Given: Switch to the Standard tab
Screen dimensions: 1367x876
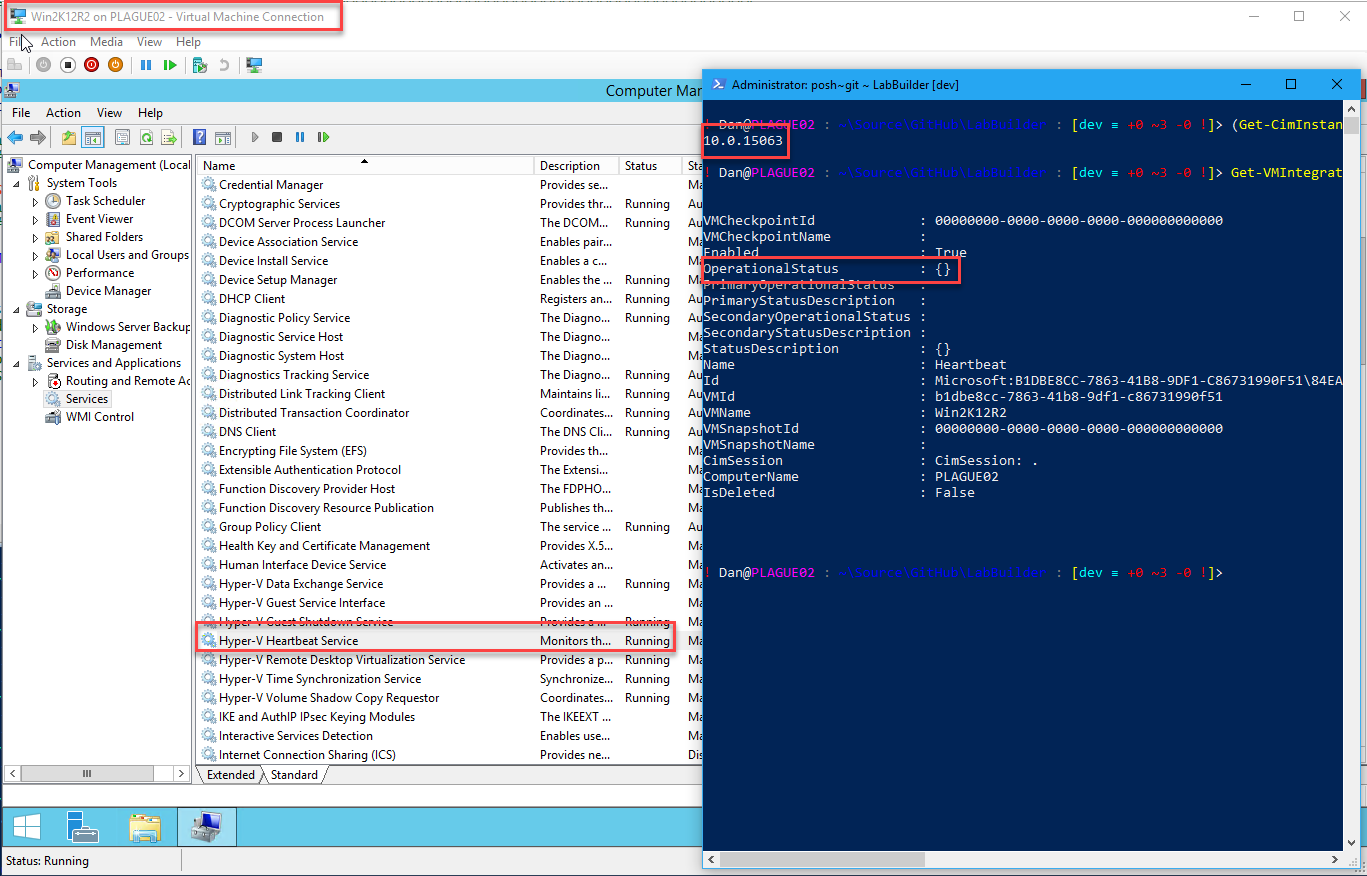Looking at the screenshot, I should pyautogui.click(x=294, y=775).
